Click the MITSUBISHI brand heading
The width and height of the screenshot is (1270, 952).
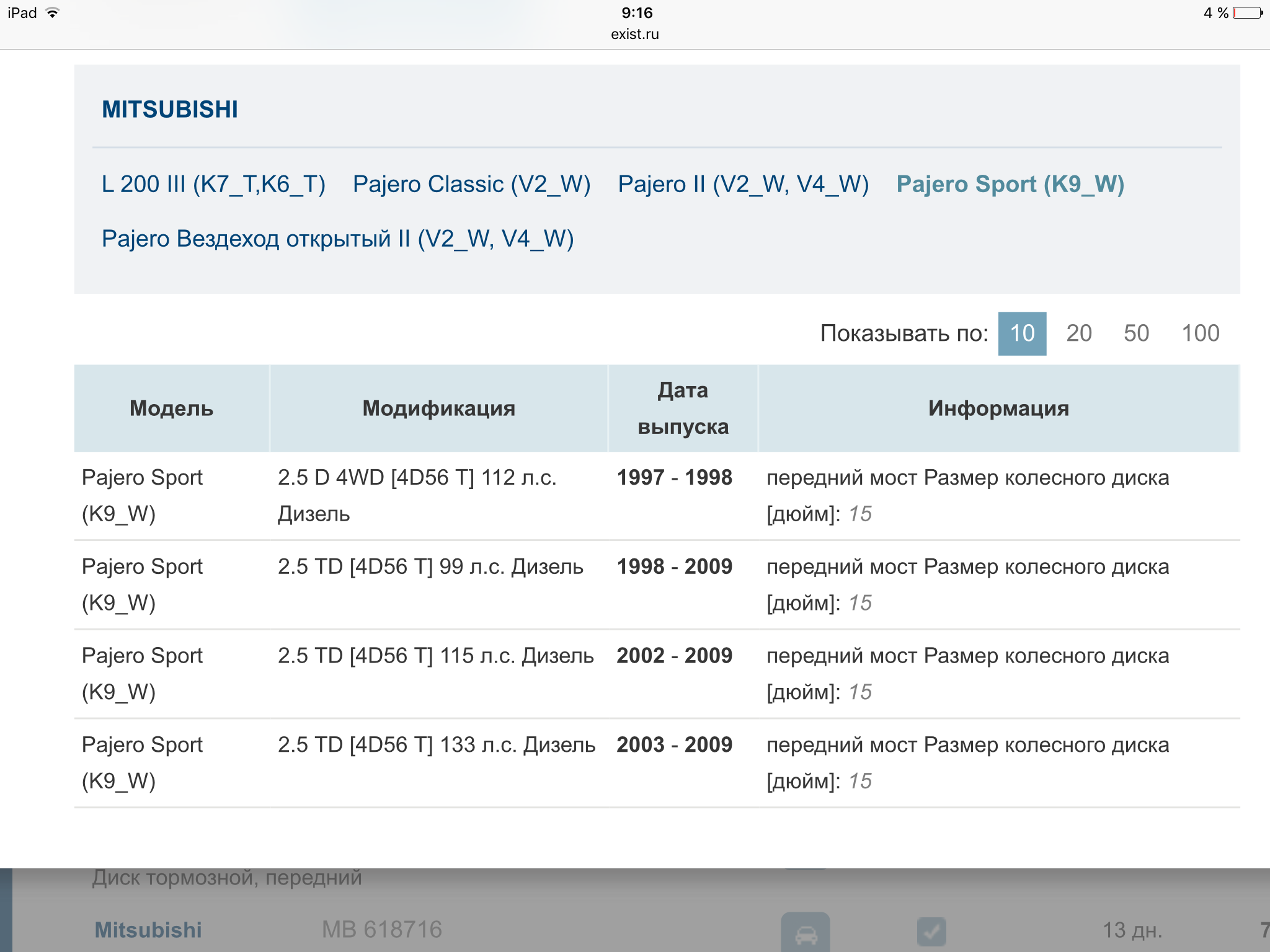(x=170, y=110)
